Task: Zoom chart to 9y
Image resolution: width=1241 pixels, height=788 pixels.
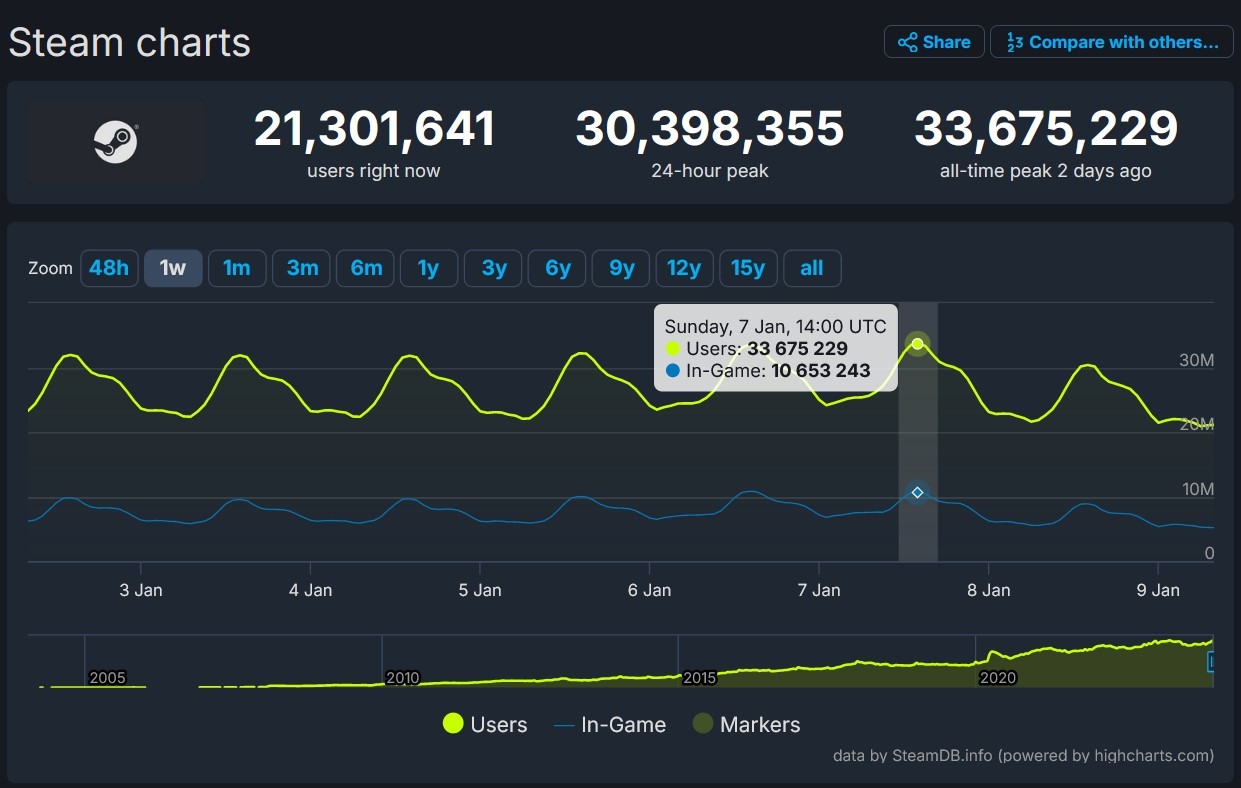Action: point(621,268)
